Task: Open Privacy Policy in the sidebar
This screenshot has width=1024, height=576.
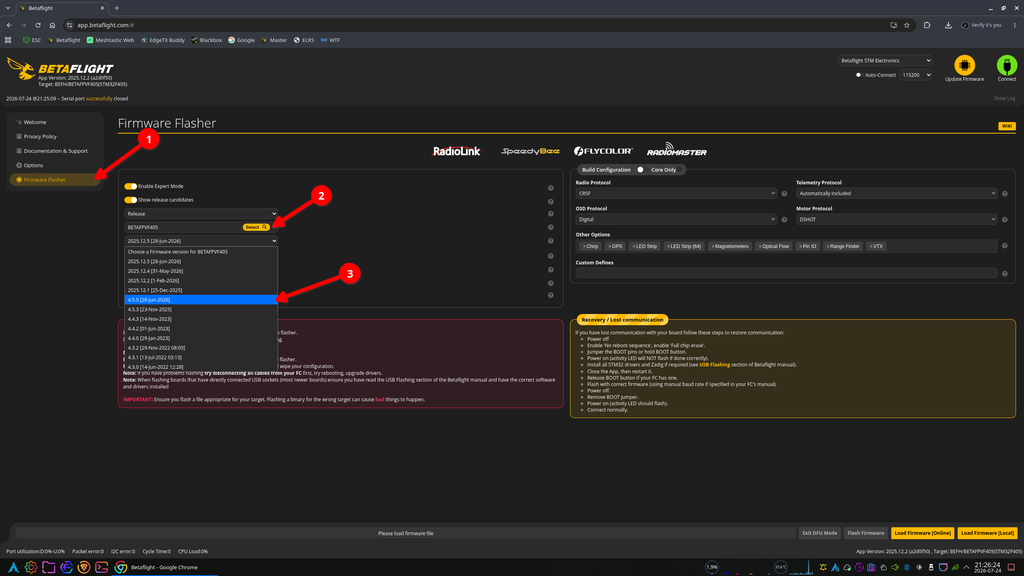Action: coord(56,136)
